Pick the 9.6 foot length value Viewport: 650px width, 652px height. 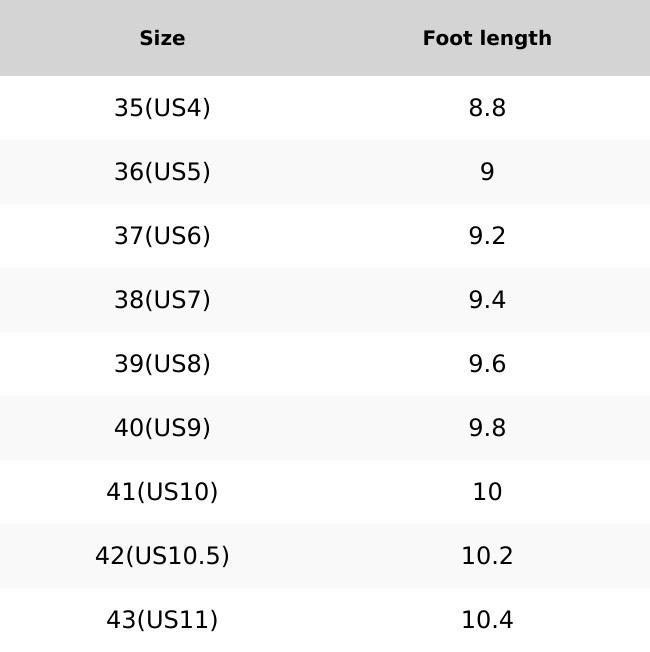487,364
